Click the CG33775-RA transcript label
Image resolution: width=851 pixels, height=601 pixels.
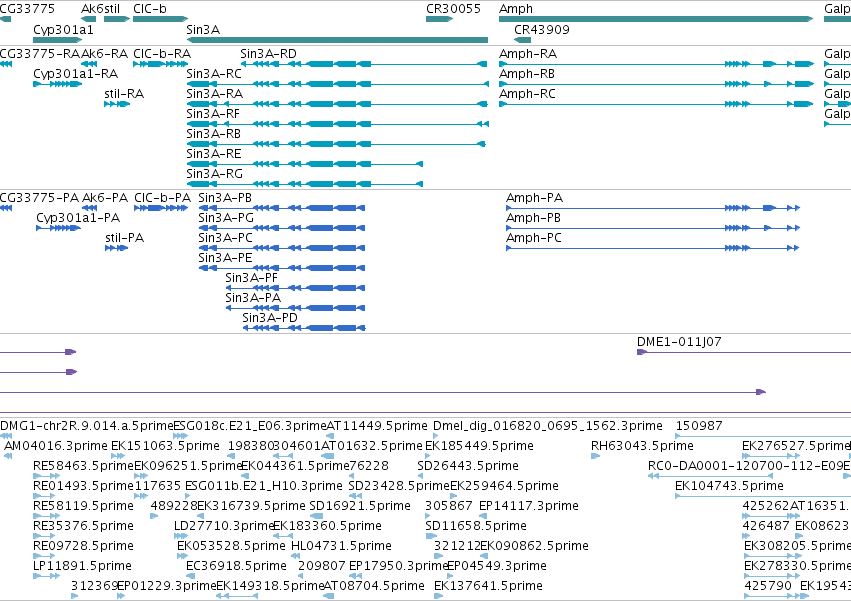(40, 54)
